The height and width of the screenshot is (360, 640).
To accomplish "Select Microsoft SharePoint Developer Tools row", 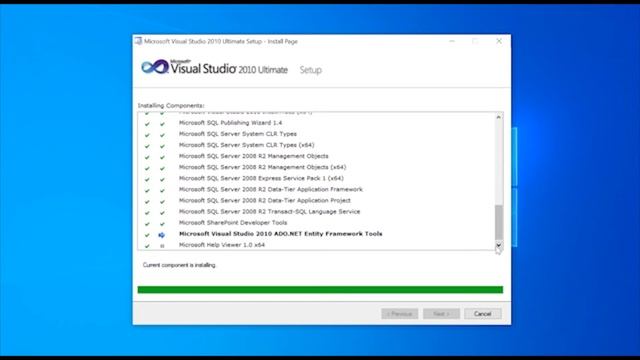I will pyautogui.click(x=233, y=222).
